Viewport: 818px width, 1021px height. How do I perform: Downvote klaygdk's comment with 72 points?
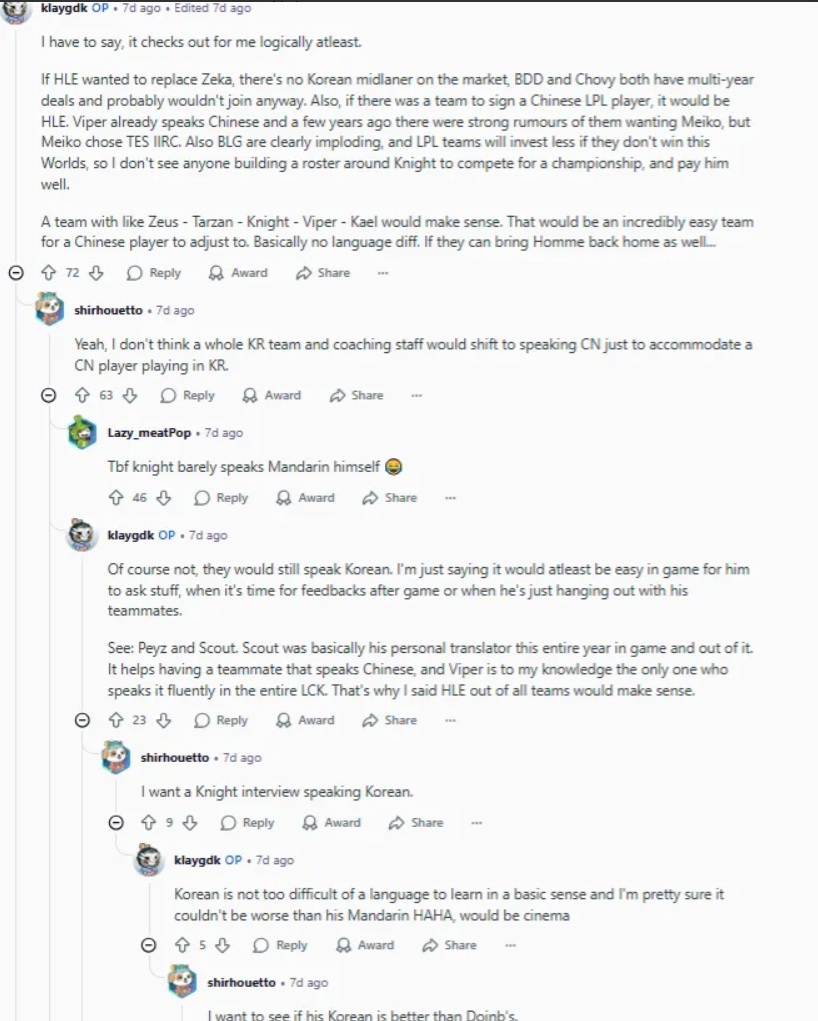click(96, 273)
